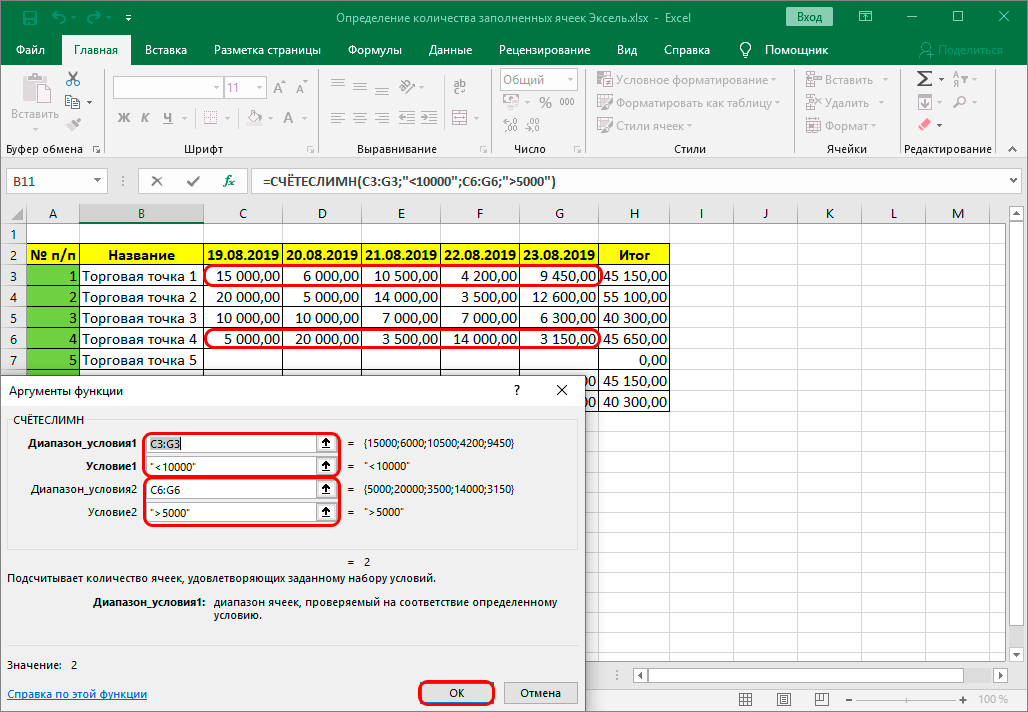The image size is (1028, 712).
Task: Click in the Диапазон_условия2 input field
Action: click(232, 489)
